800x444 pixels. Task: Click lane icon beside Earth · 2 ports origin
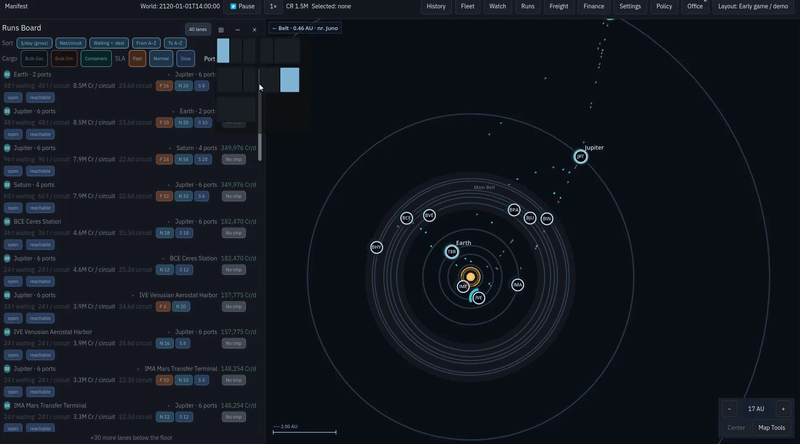(7, 75)
